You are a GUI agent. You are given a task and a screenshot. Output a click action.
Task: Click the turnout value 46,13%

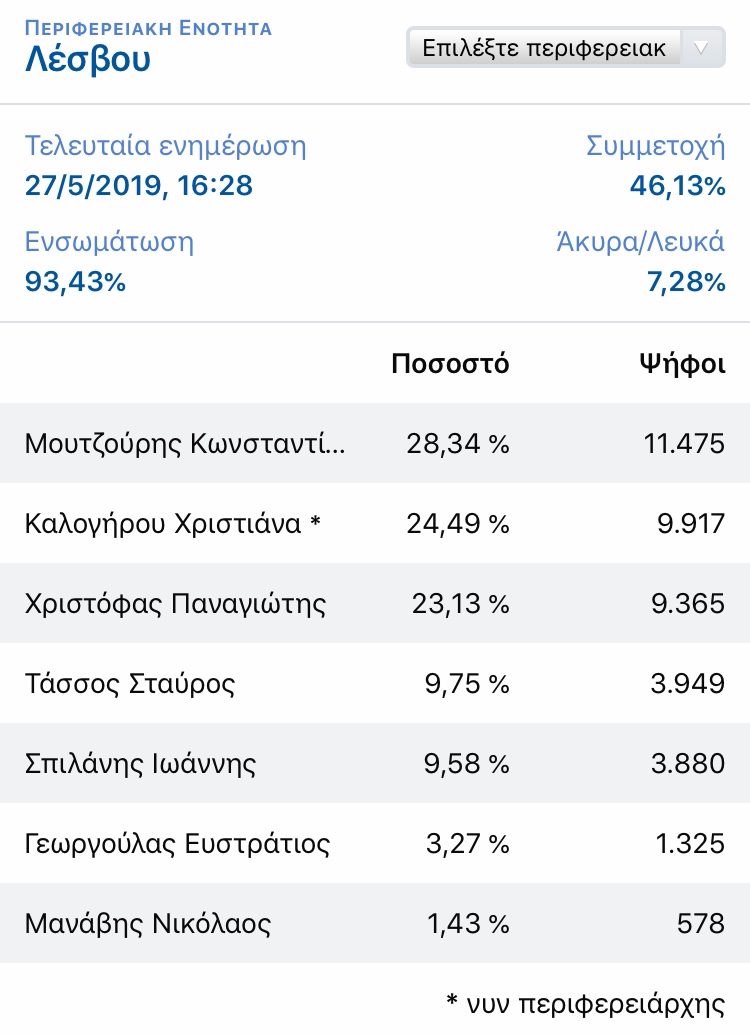[677, 186]
